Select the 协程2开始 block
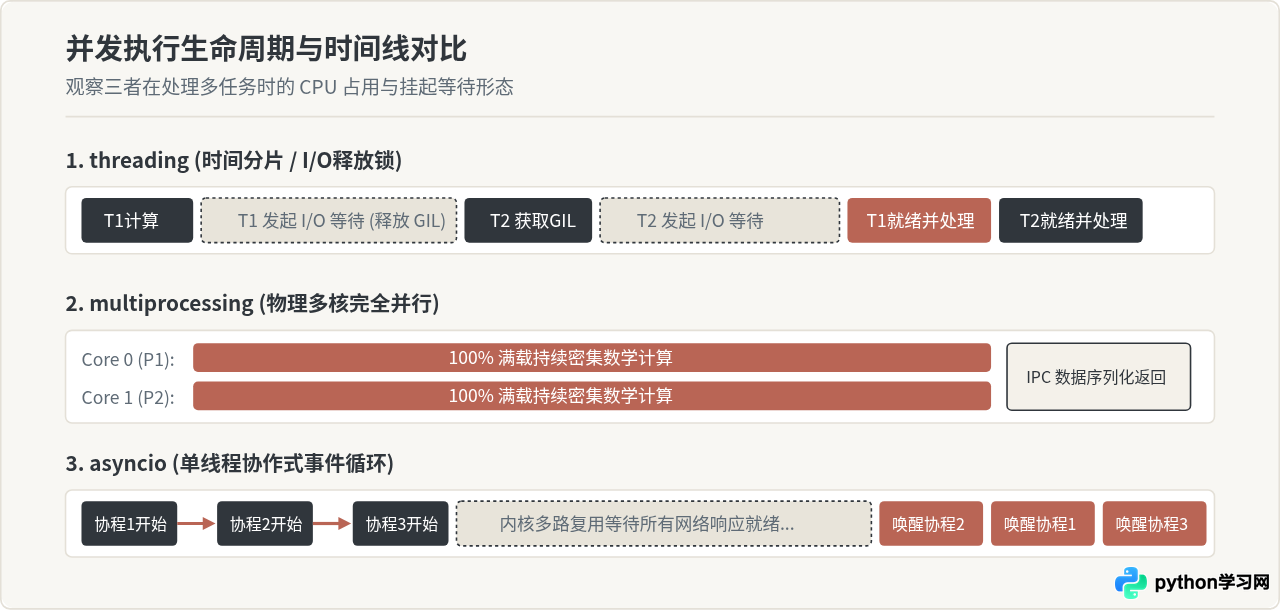The width and height of the screenshot is (1280, 610). click(x=265, y=523)
